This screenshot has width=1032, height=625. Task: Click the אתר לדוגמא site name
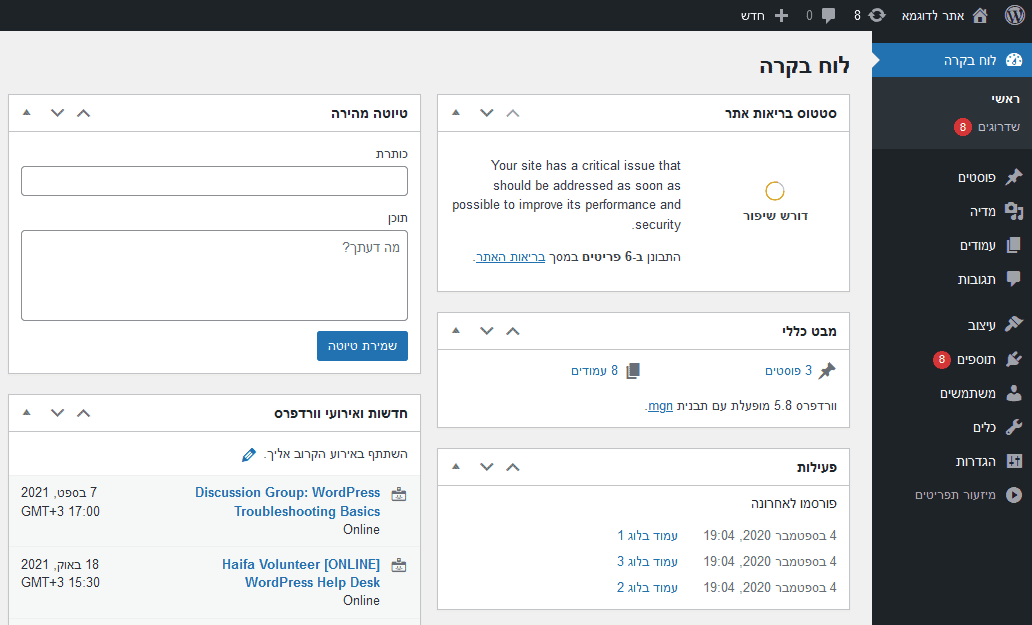coord(933,16)
